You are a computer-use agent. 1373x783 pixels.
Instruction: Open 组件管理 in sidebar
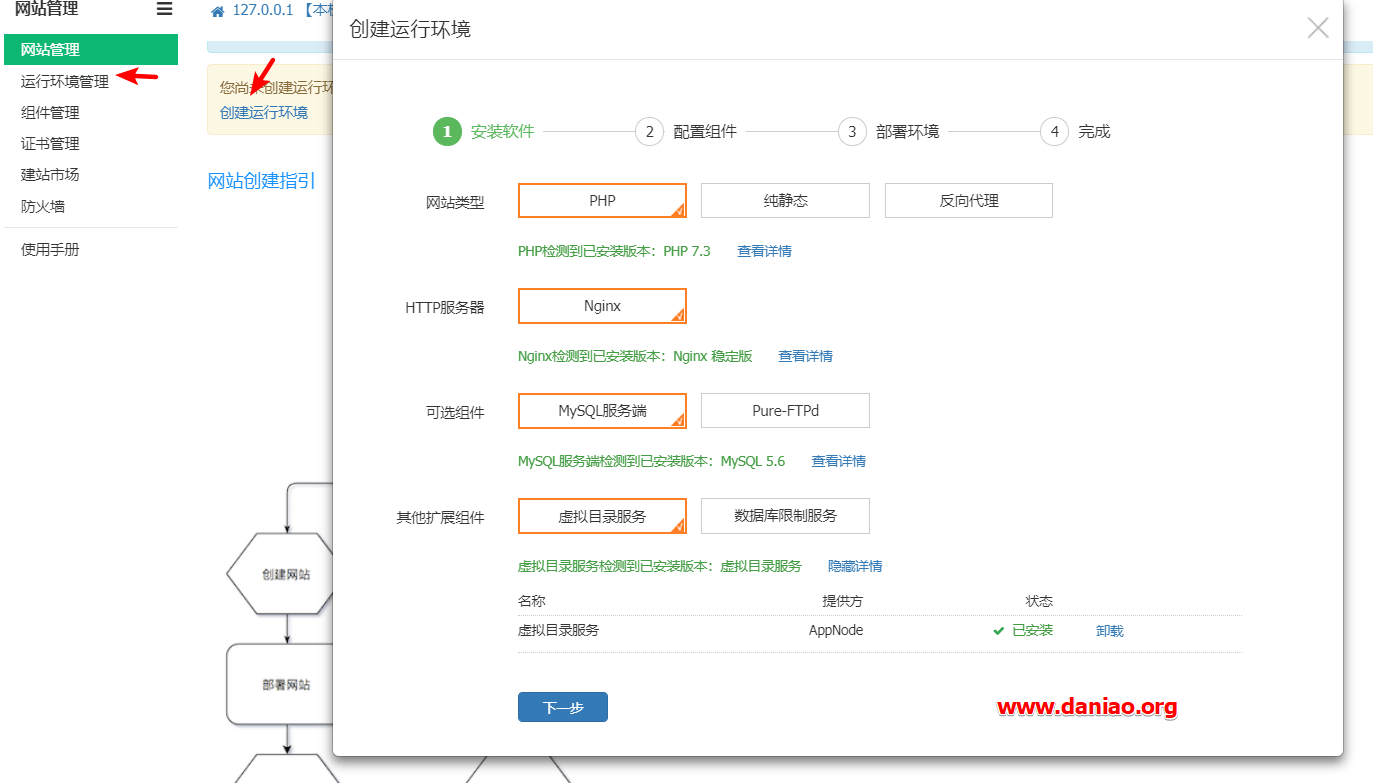50,112
